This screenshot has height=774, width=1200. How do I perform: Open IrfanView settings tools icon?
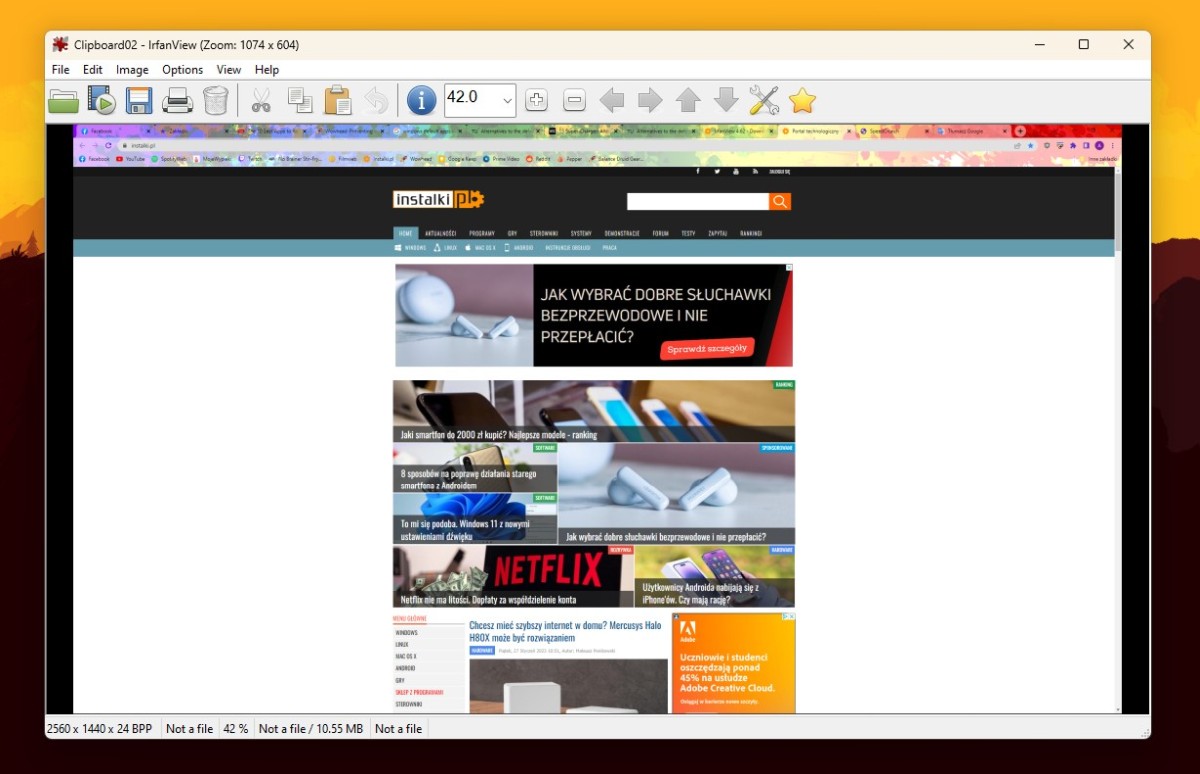click(x=764, y=100)
